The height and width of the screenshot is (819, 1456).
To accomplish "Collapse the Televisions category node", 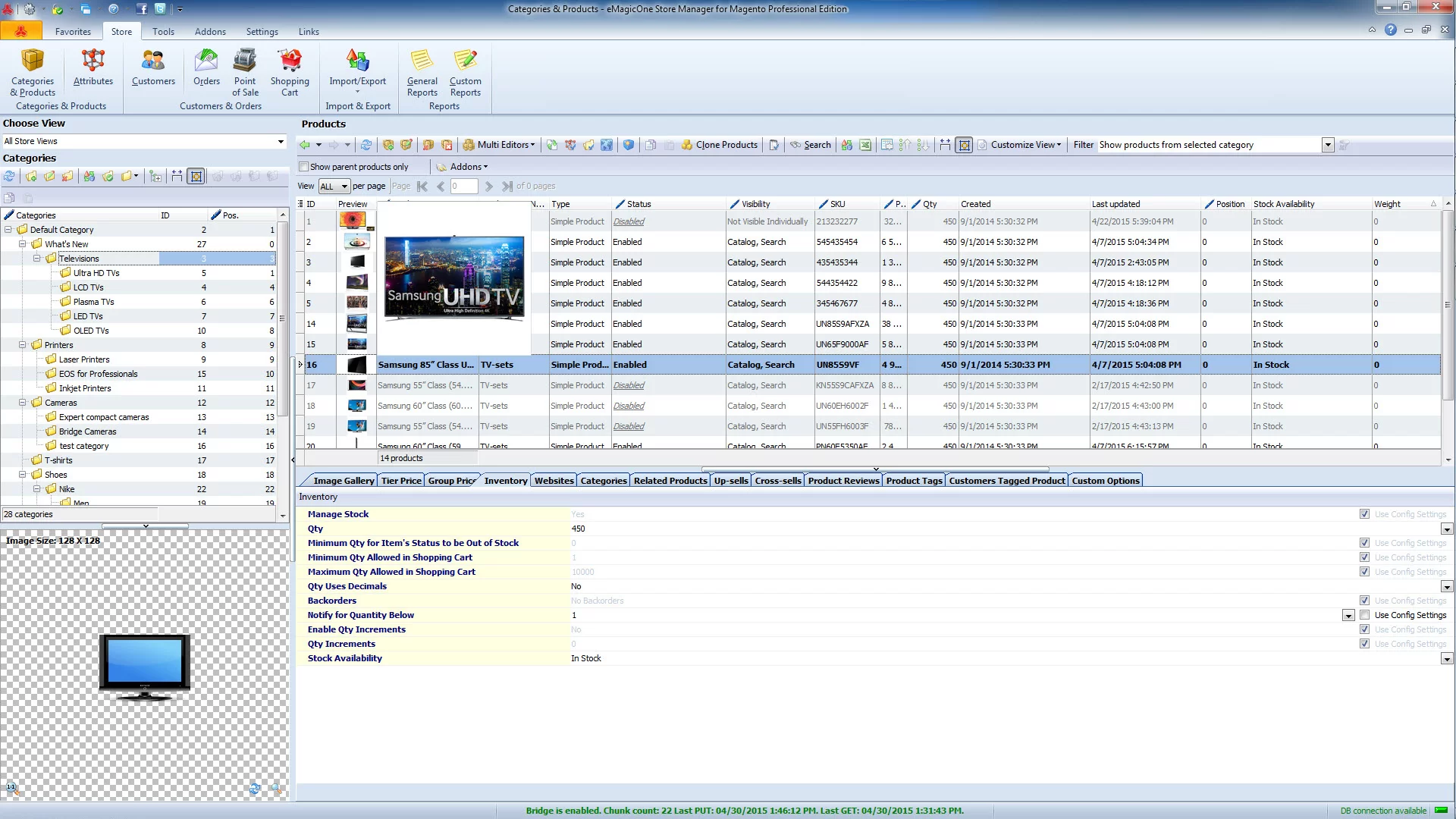I will point(36,259).
